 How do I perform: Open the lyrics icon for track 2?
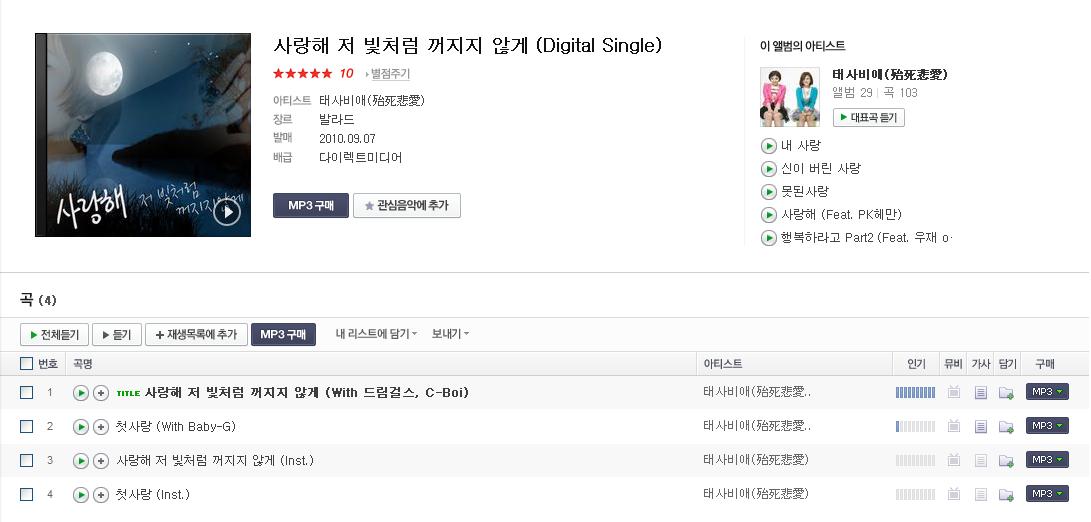pyautogui.click(x=980, y=426)
